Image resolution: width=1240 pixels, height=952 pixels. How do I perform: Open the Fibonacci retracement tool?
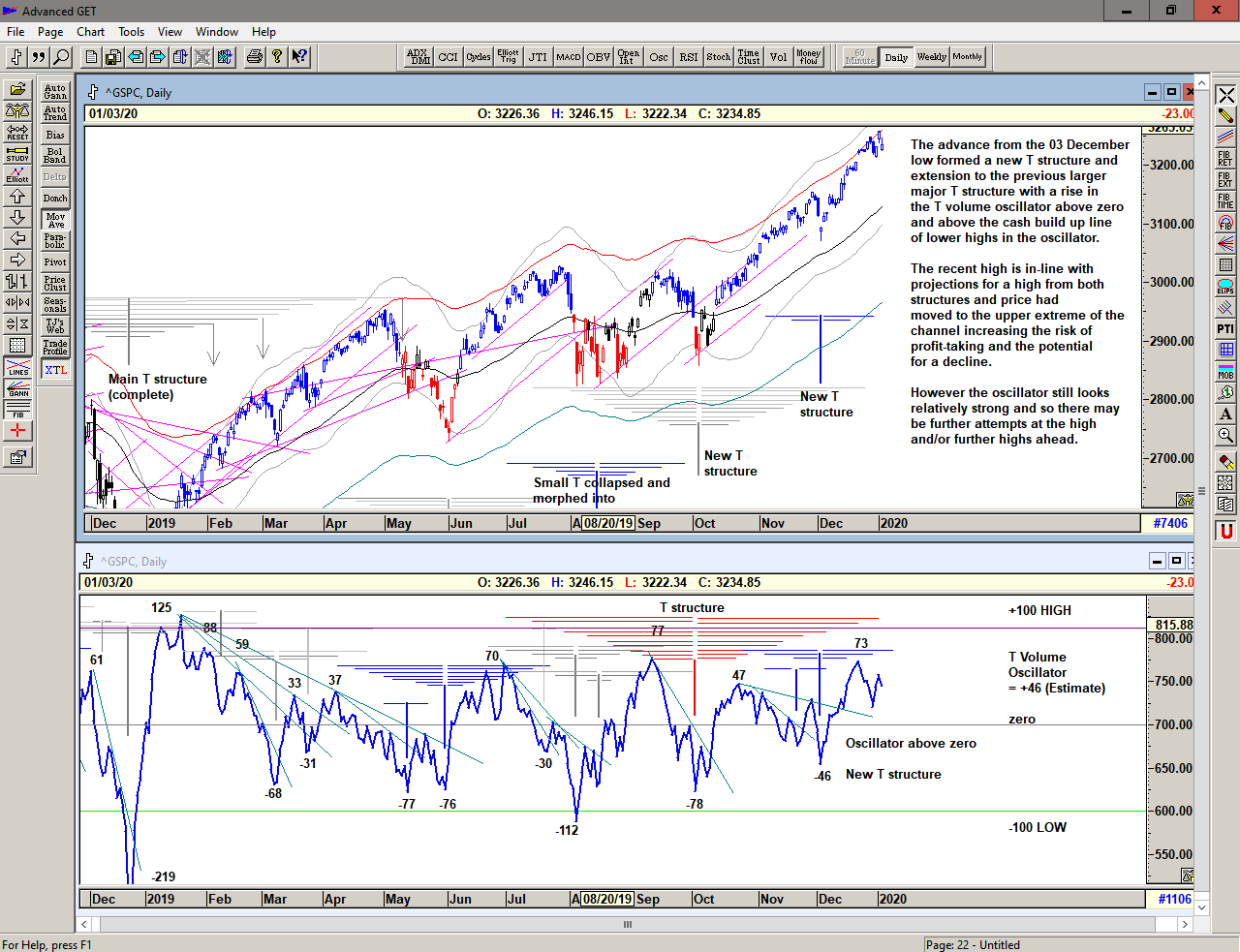(1225, 158)
